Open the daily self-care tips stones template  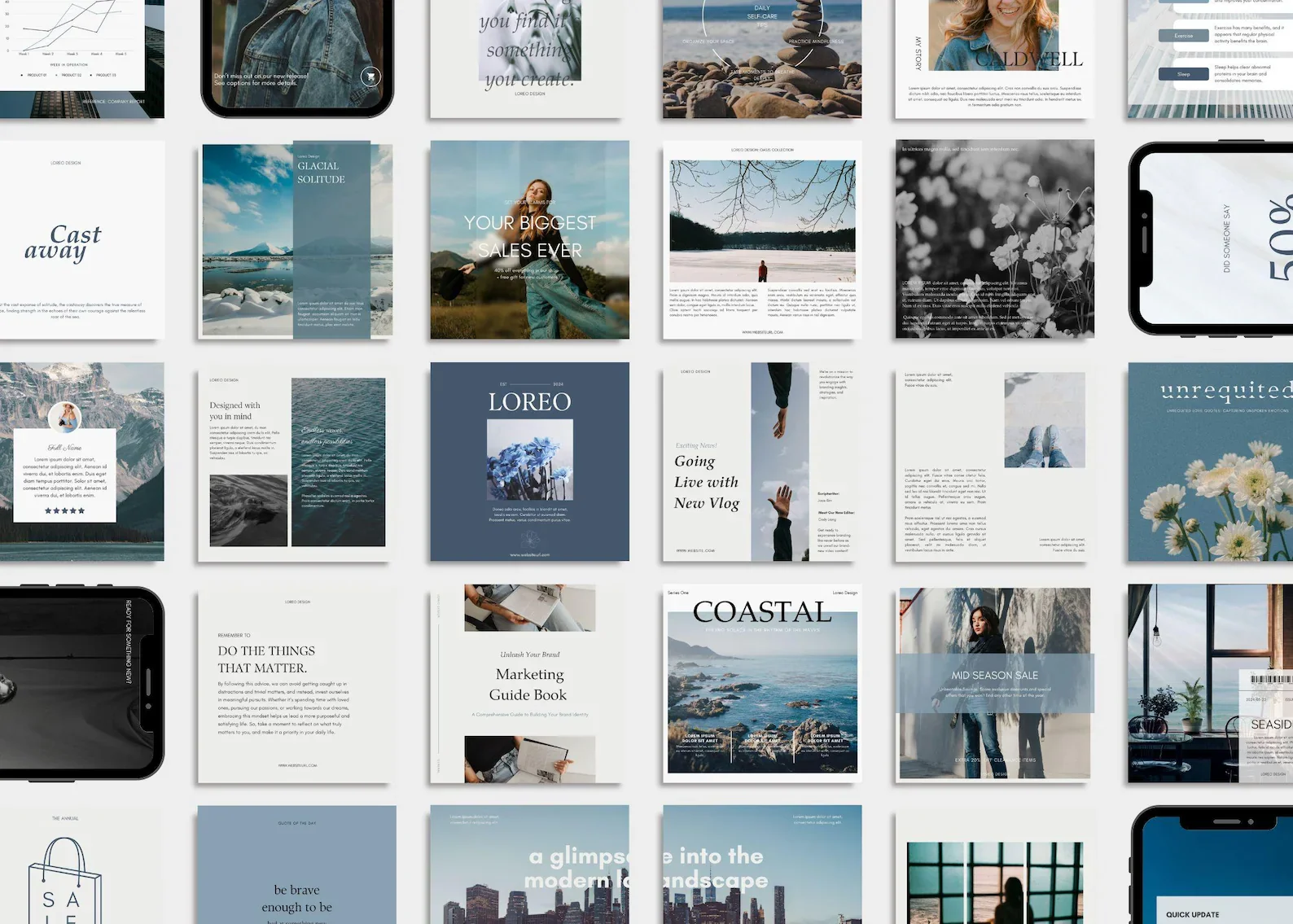point(762,59)
